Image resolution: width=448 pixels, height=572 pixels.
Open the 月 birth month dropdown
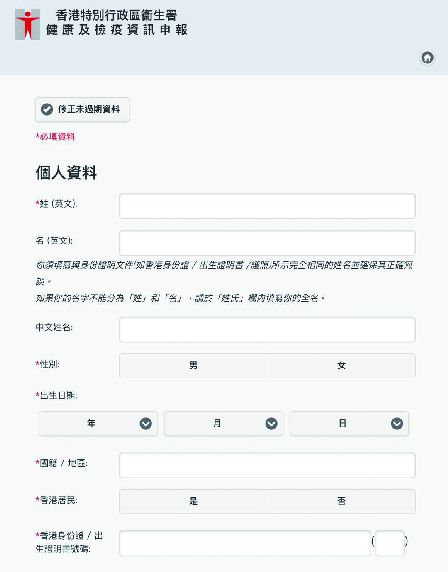coord(224,424)
